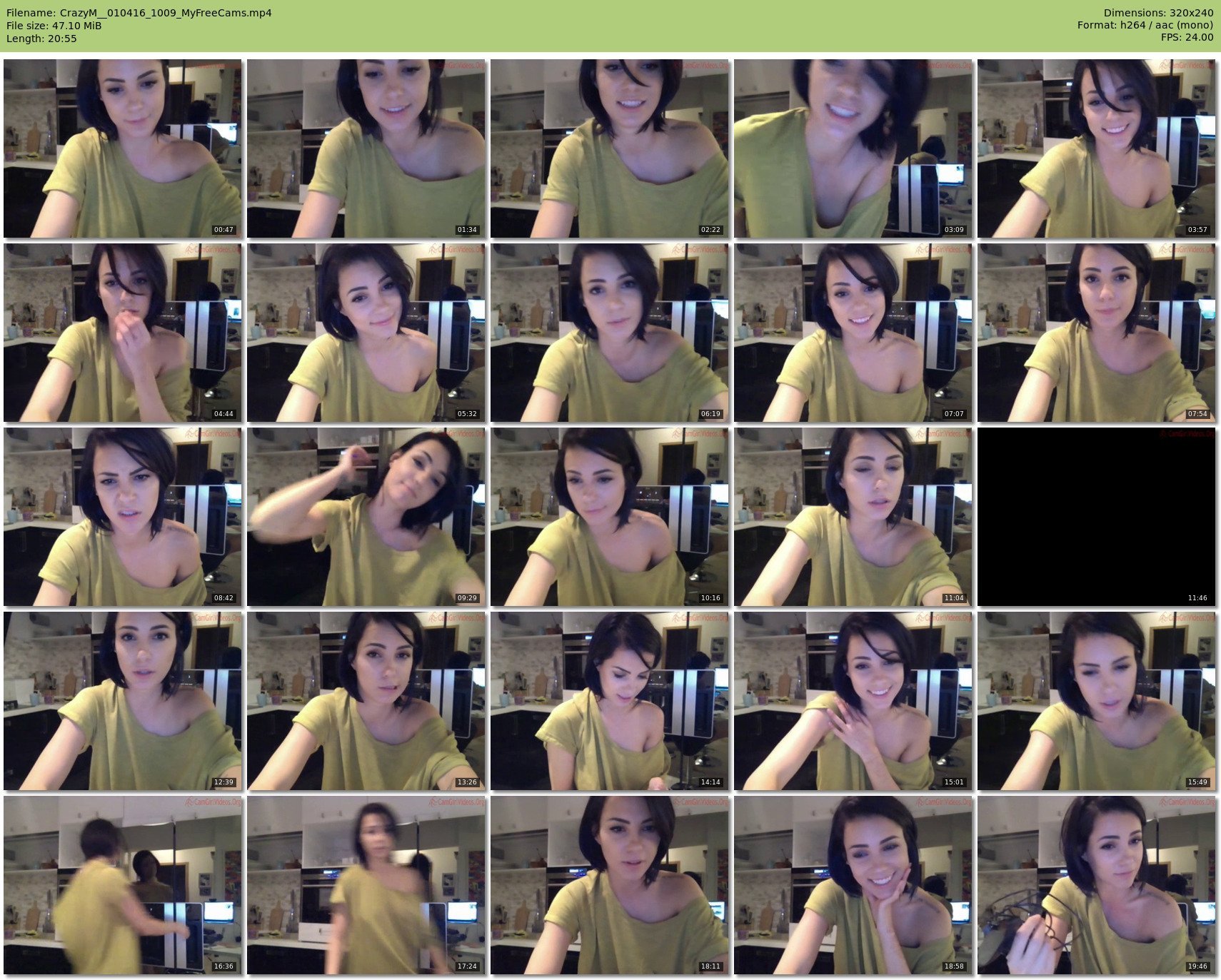1221x980 pixels.
Task: Select the thumbnail timestamped 01:34
Action: (x=366, y=148)
